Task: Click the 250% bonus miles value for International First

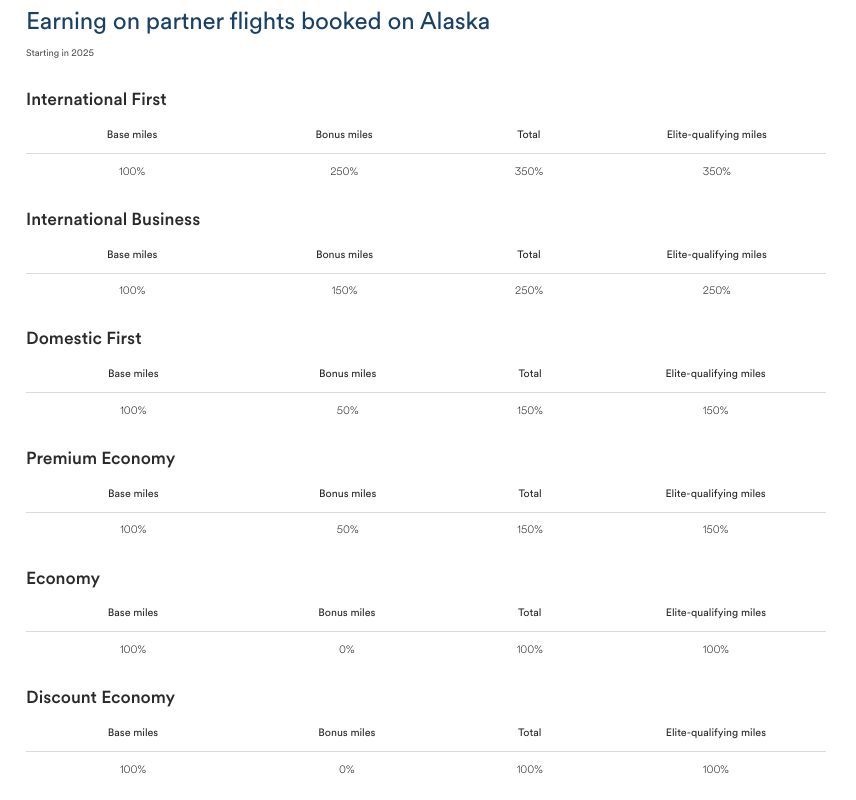Action: (x=344, y=171)
